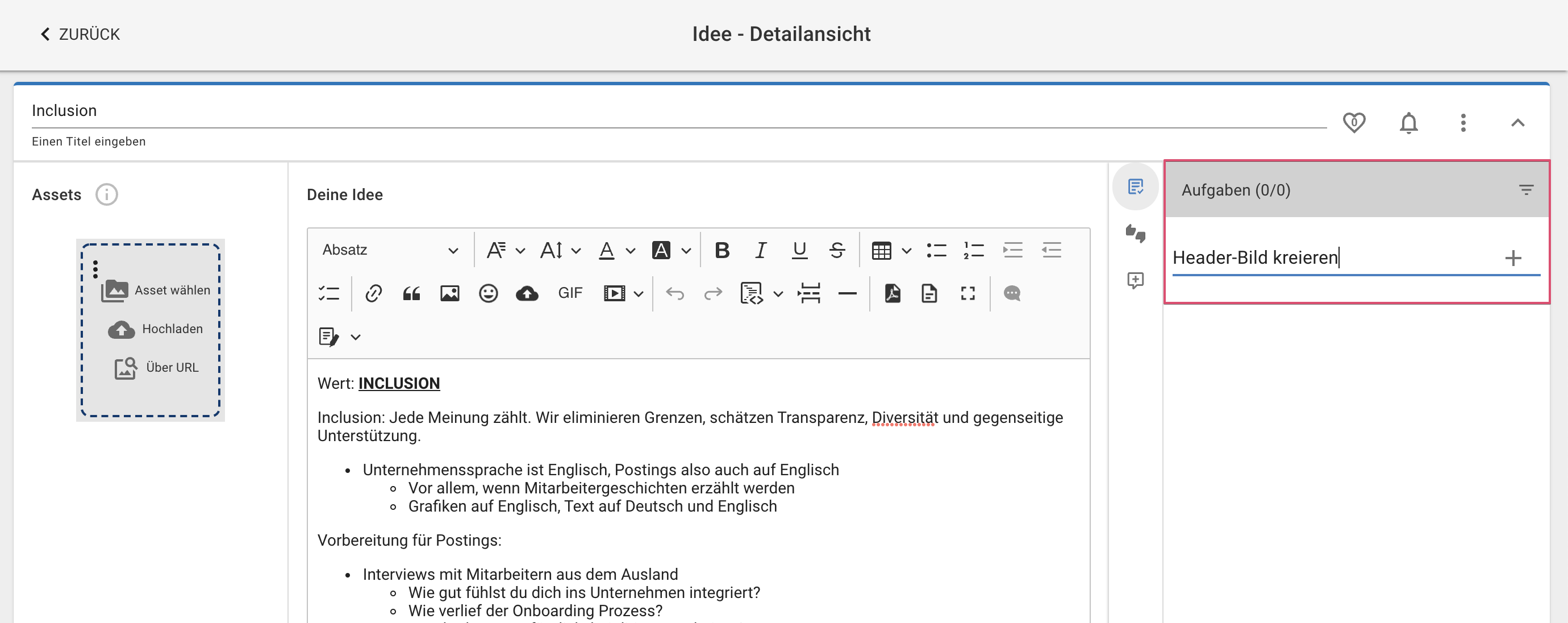
Task: Add the task with the plus icon
Action: point(1512,258)
